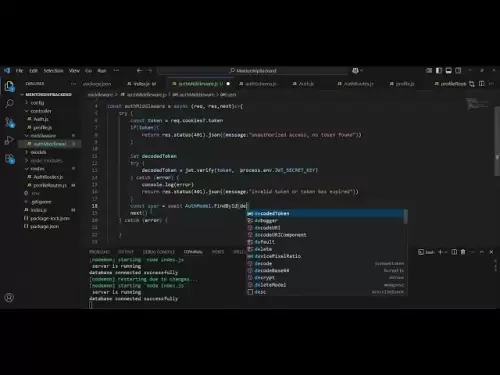Click the open changes icon in editor toolbar
The height and width of the screenshot is (375, 500).
coord(472,84)
